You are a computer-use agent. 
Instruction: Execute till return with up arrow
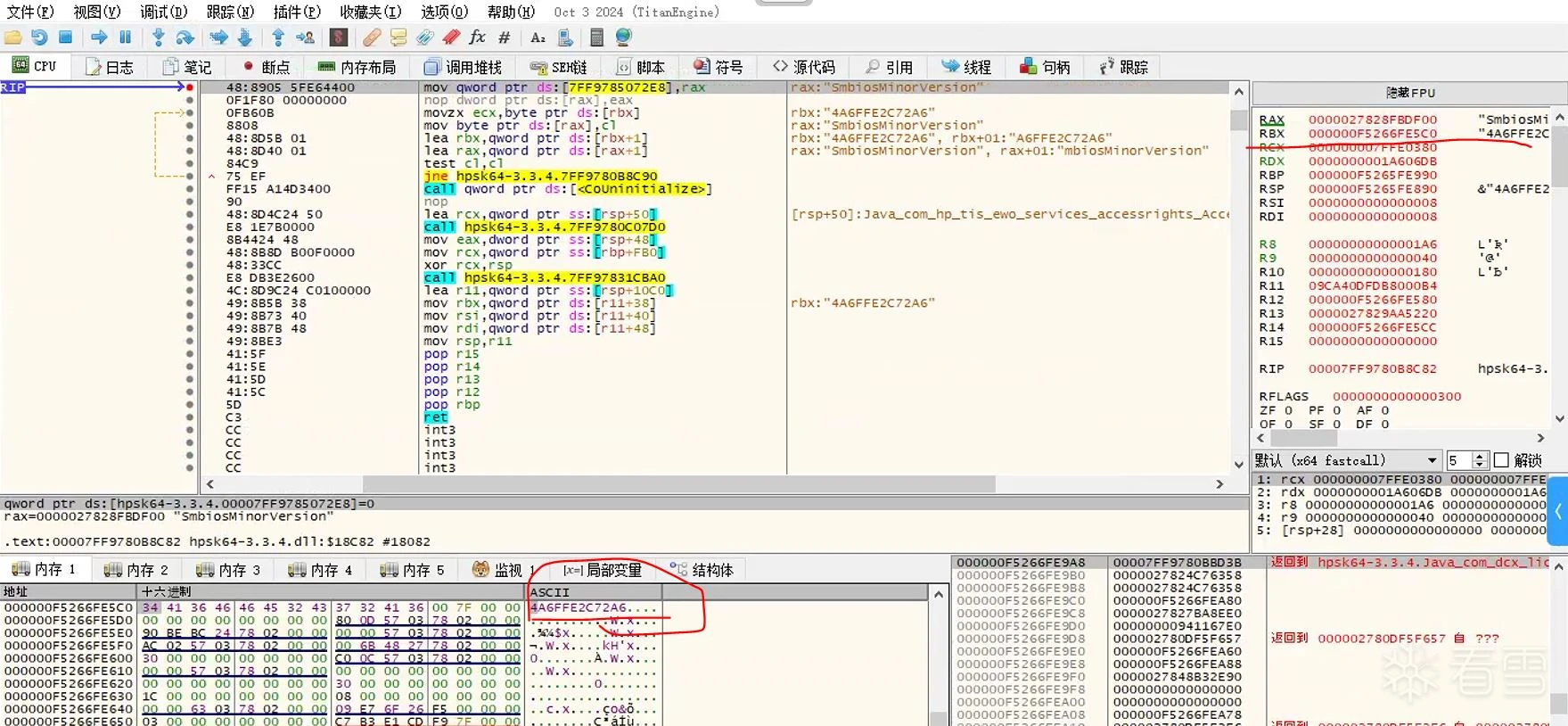[x=278, y=37]
